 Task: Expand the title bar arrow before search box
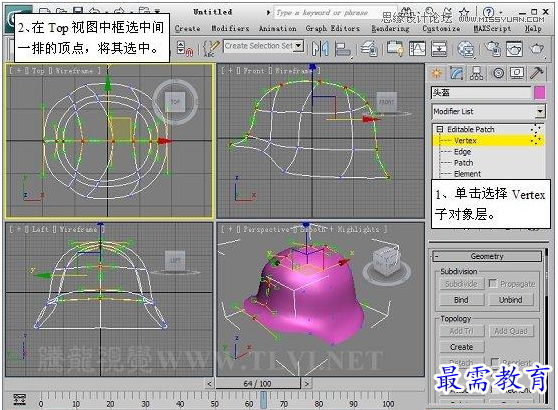268,12
